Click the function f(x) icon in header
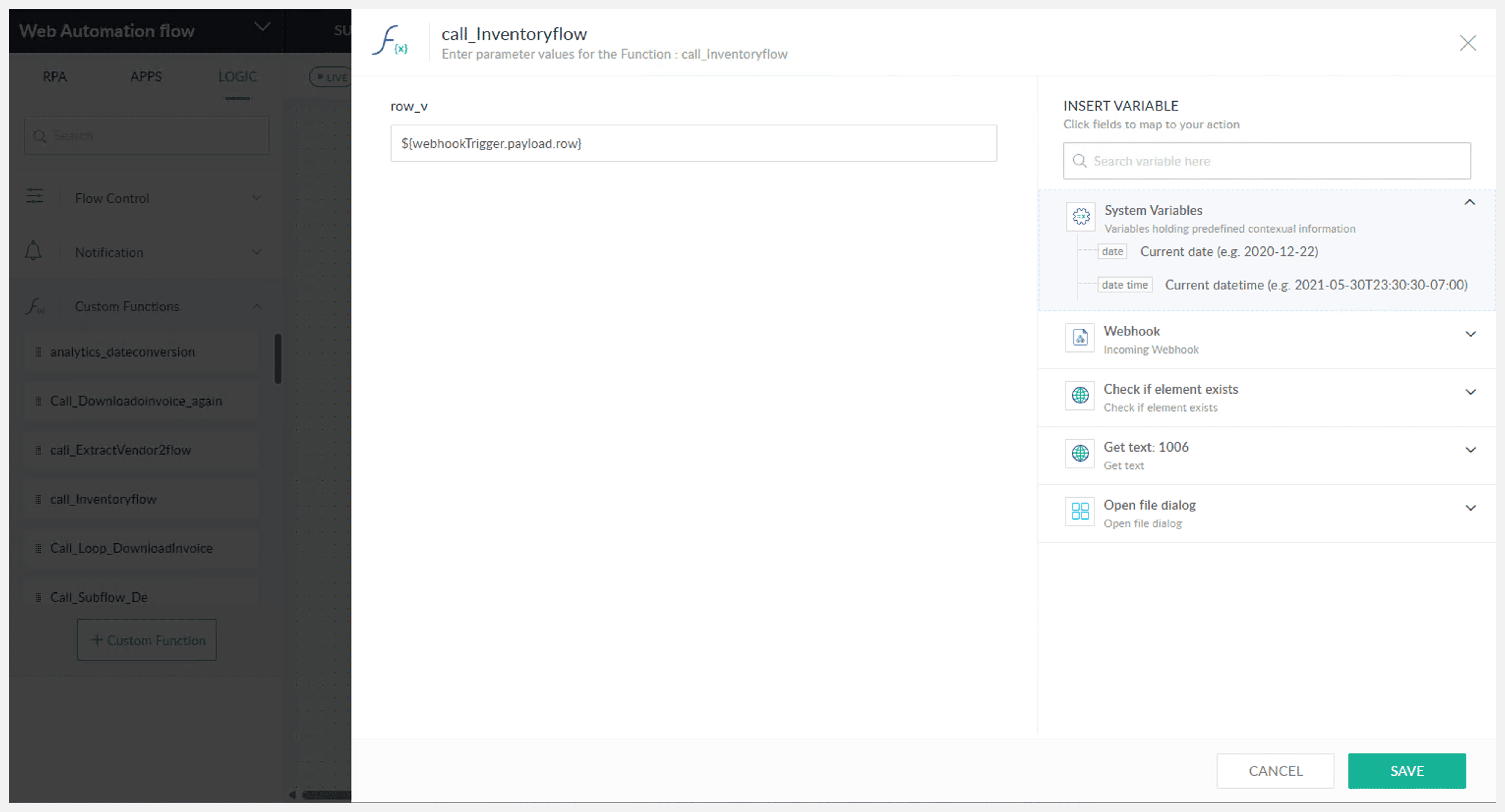This screenshot has height=812, width=1505. [x=390, y=41]
